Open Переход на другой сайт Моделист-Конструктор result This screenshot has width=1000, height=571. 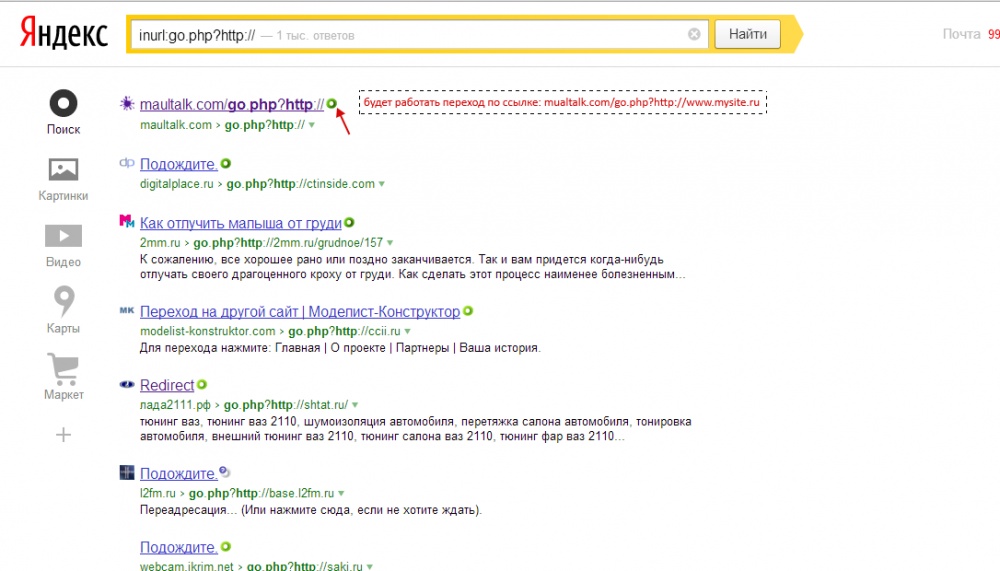click(x=300, y=311)
